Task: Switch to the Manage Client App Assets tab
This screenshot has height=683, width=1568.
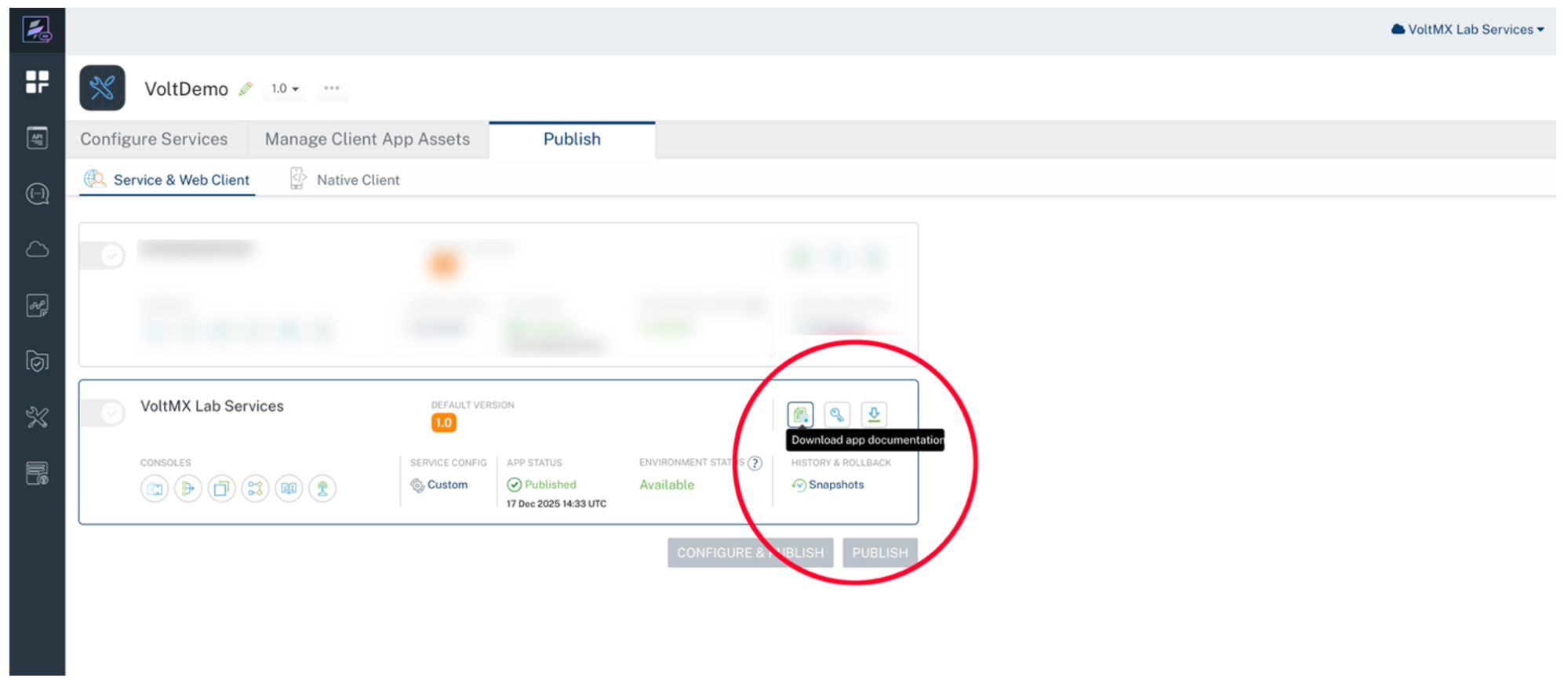Action: pos(367,139)
